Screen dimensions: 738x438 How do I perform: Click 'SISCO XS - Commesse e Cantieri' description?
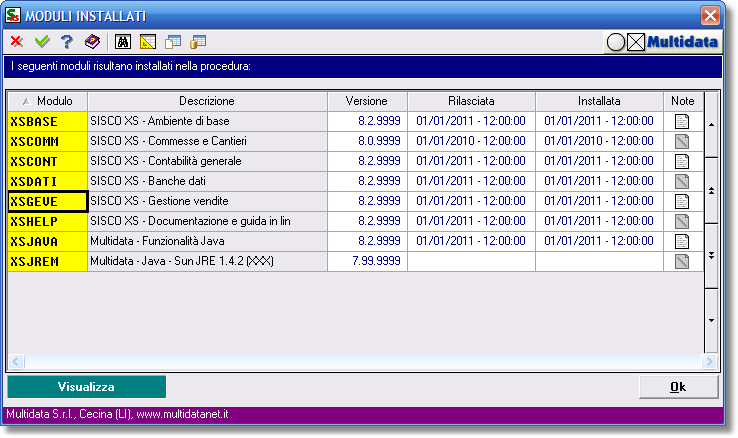coord(168,141)
